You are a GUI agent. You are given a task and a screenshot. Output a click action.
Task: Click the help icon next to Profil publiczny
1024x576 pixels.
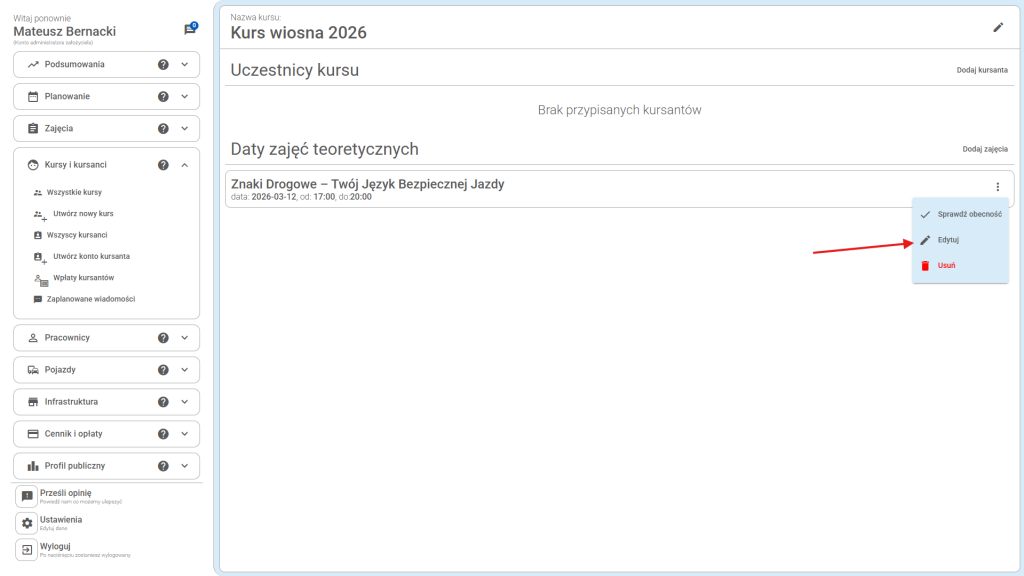[163, 466]
